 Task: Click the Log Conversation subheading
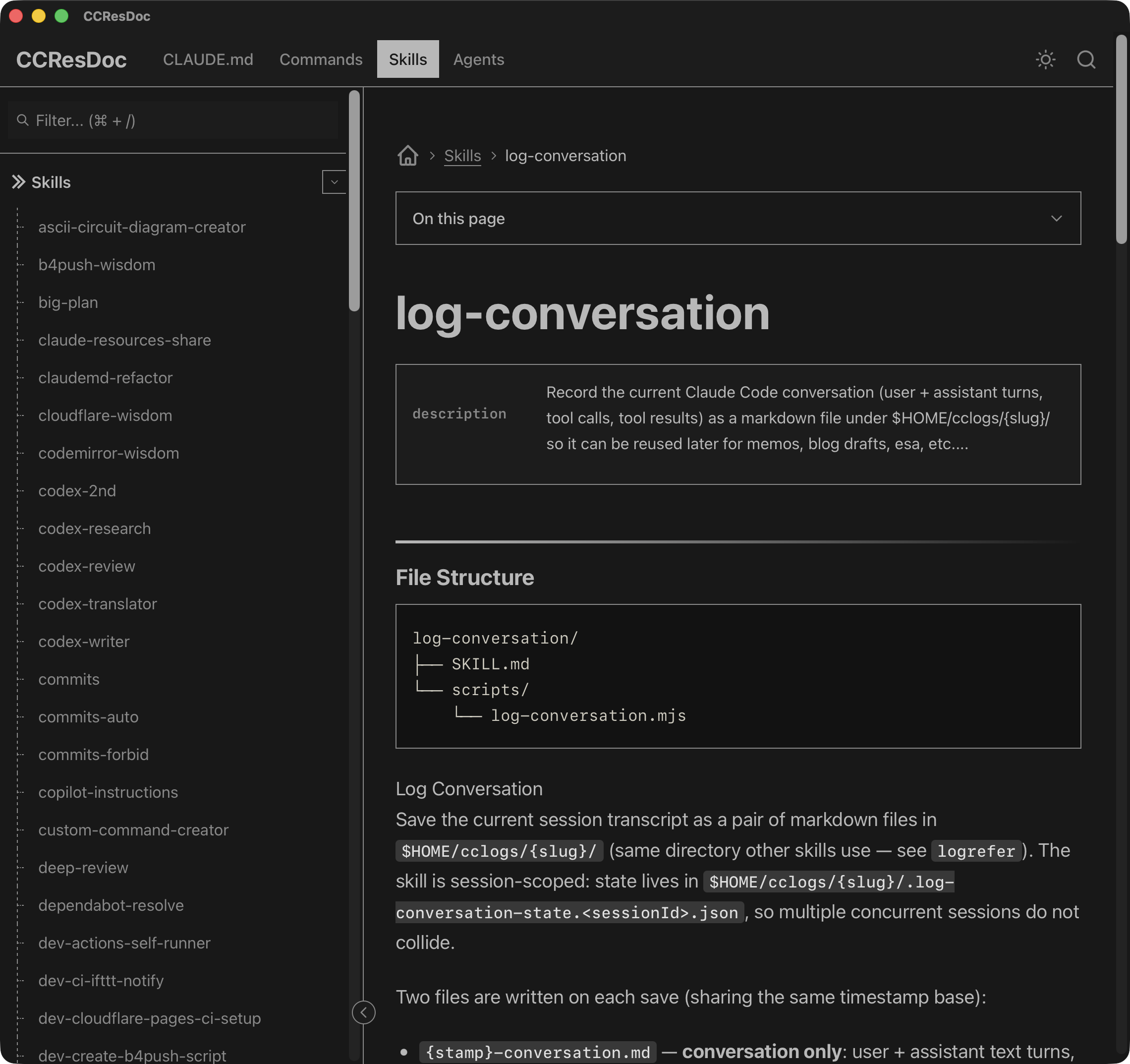pos(469,789)
